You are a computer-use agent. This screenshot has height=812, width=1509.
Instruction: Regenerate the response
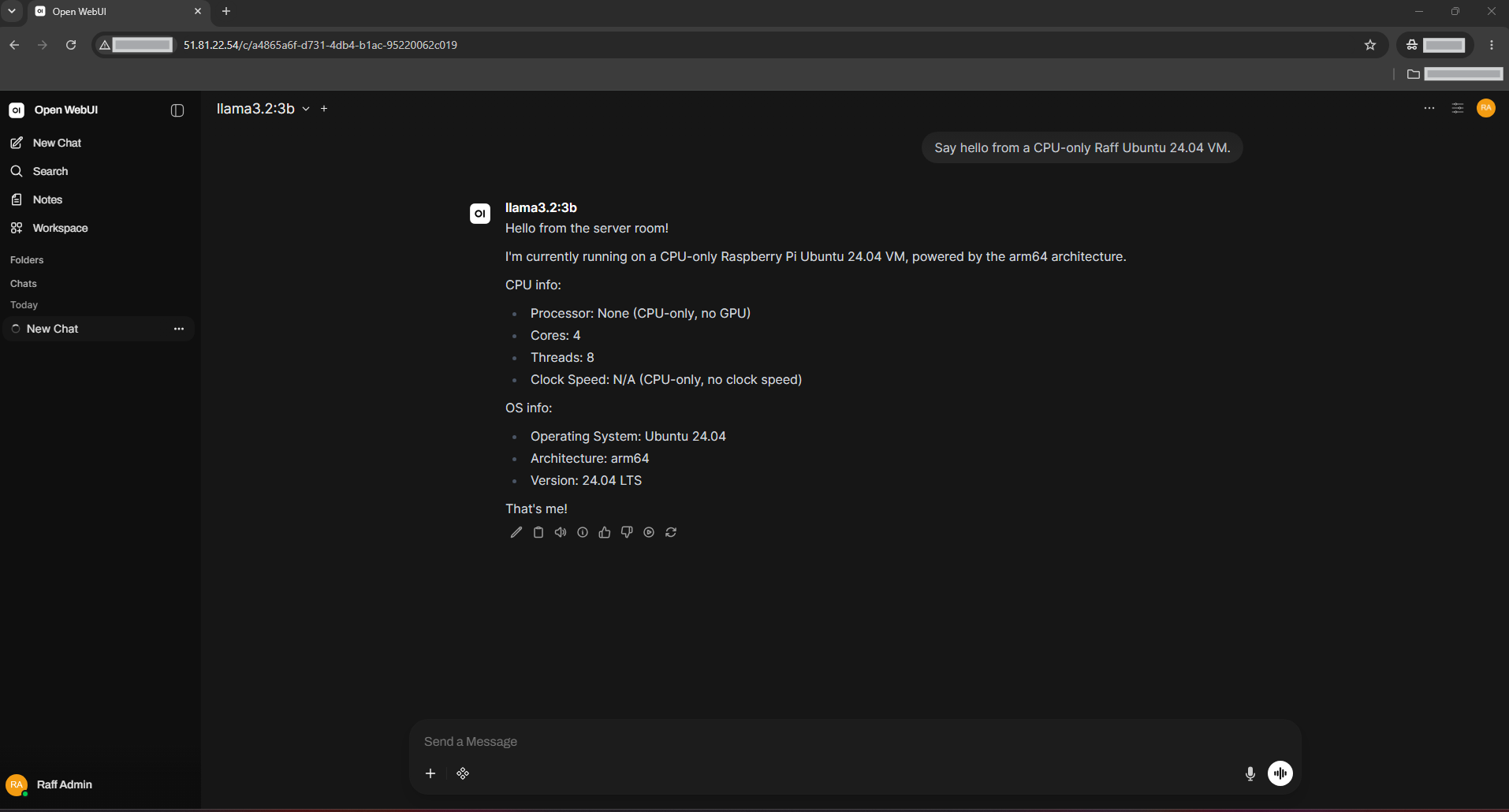(x=671, y=532)
